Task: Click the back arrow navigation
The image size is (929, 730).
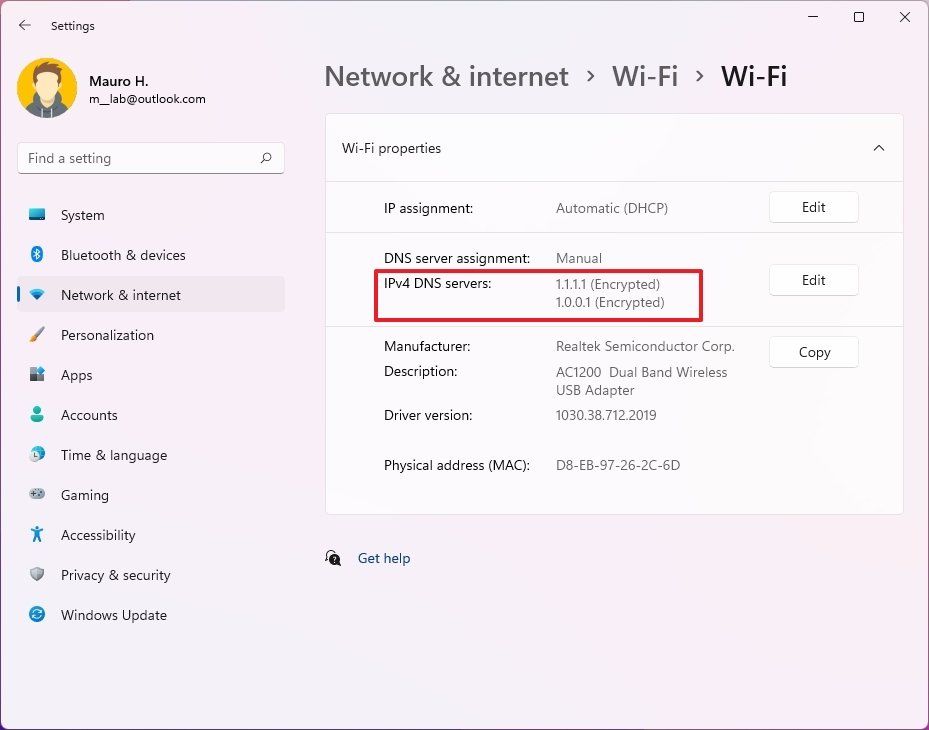Action: pos(24,25)
